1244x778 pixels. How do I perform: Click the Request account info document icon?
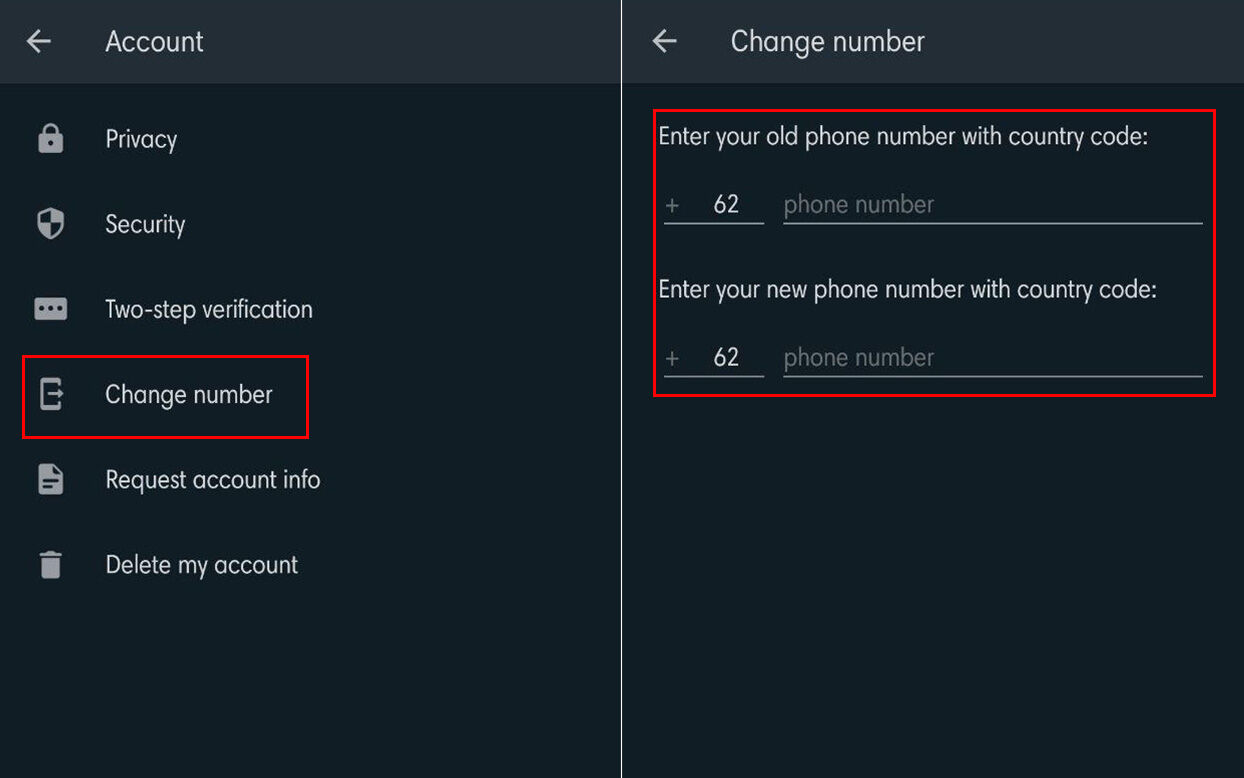(x=50, y=480)
